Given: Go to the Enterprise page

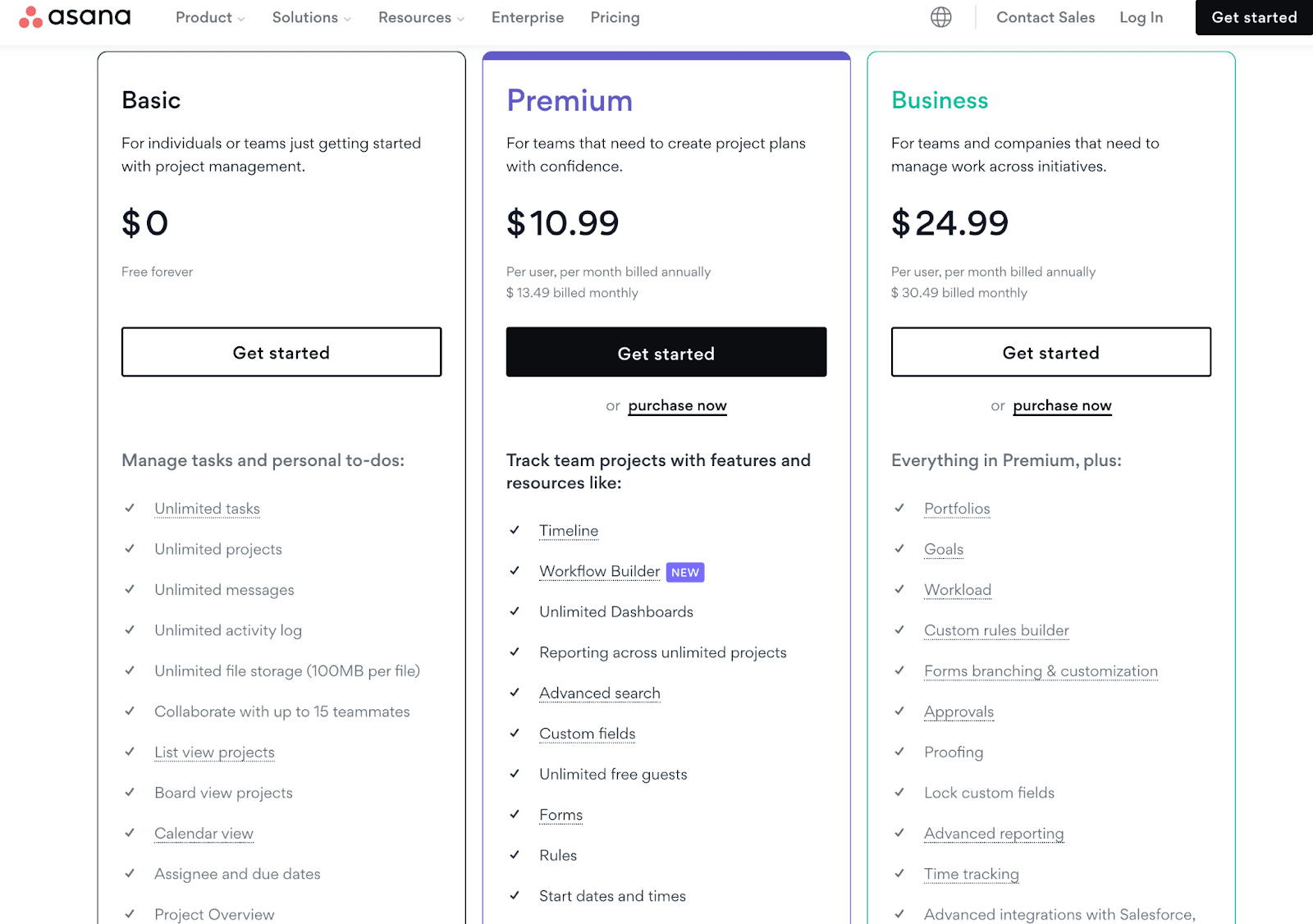Looking at the screenshot, I should pos(528,17).
